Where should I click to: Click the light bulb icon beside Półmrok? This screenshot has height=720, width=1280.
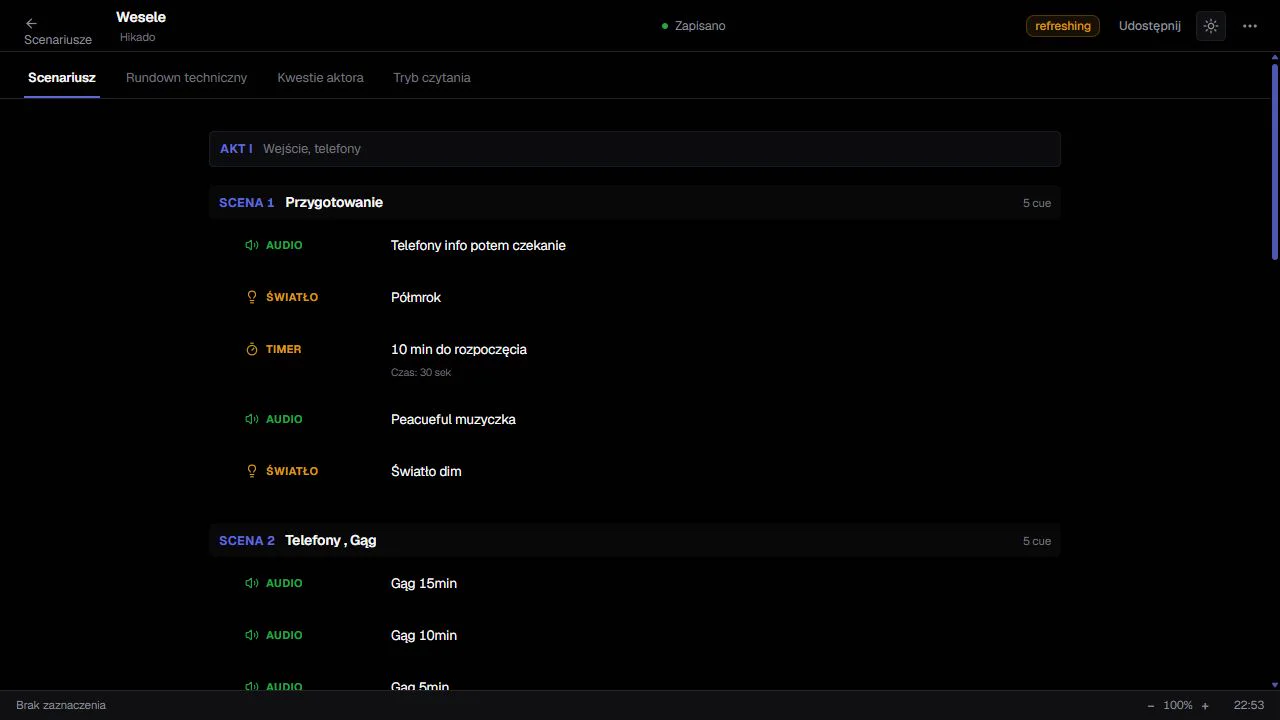click(252, 297)
